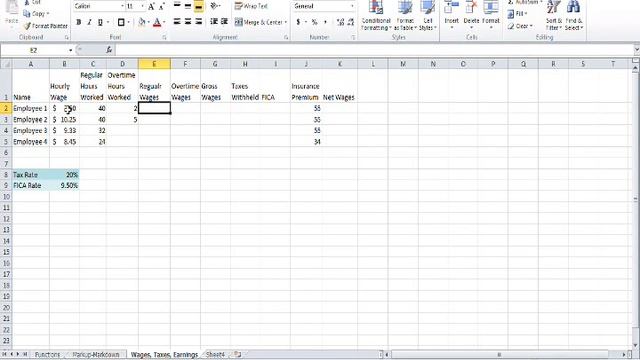This screenshot has height=360, width=640.
Task: Switch to the Sheet4 tab
Action: pyautogui.click(x=216, y=355)
